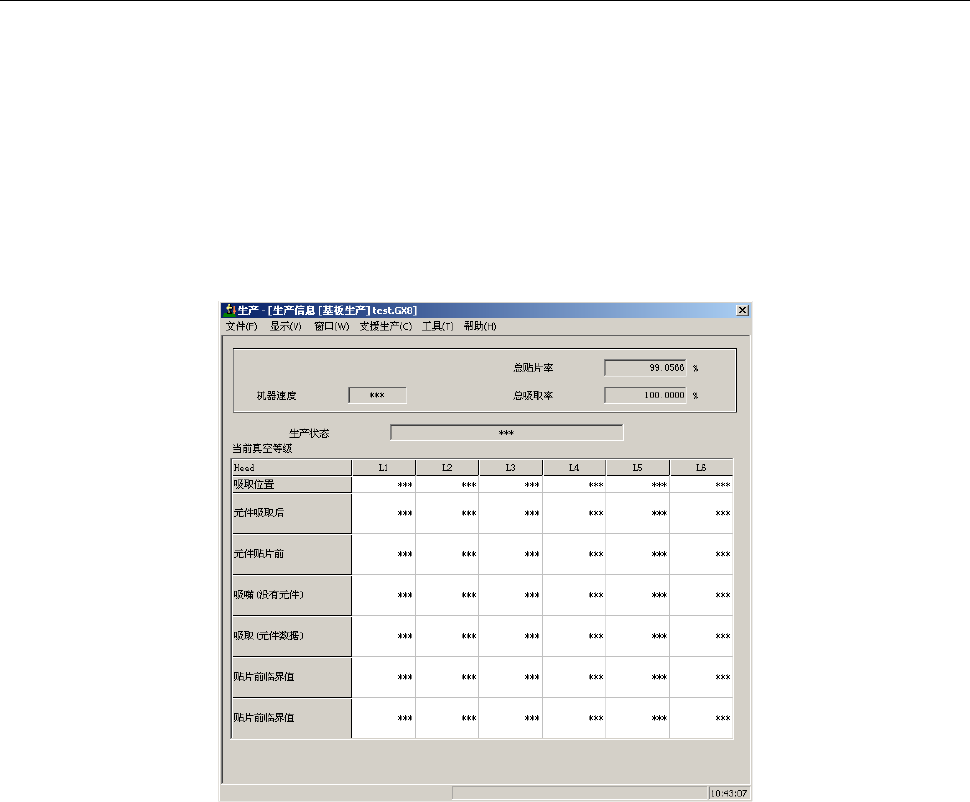
Task: Click the 当前真空等级 label
Action: 262,448
